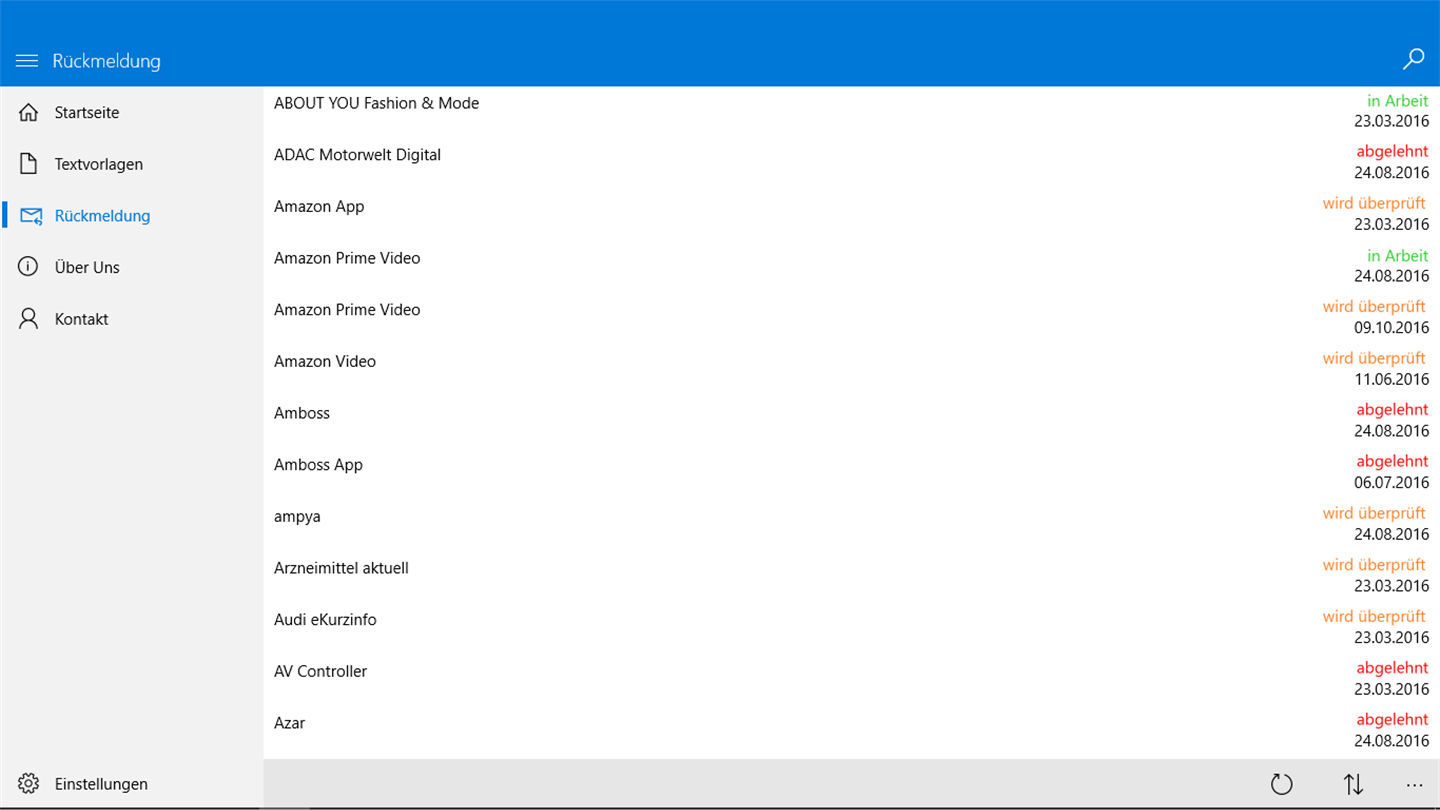
Task: Click 'wird überprüft' status of Amazon Video
Action: tap(1375, 359)
